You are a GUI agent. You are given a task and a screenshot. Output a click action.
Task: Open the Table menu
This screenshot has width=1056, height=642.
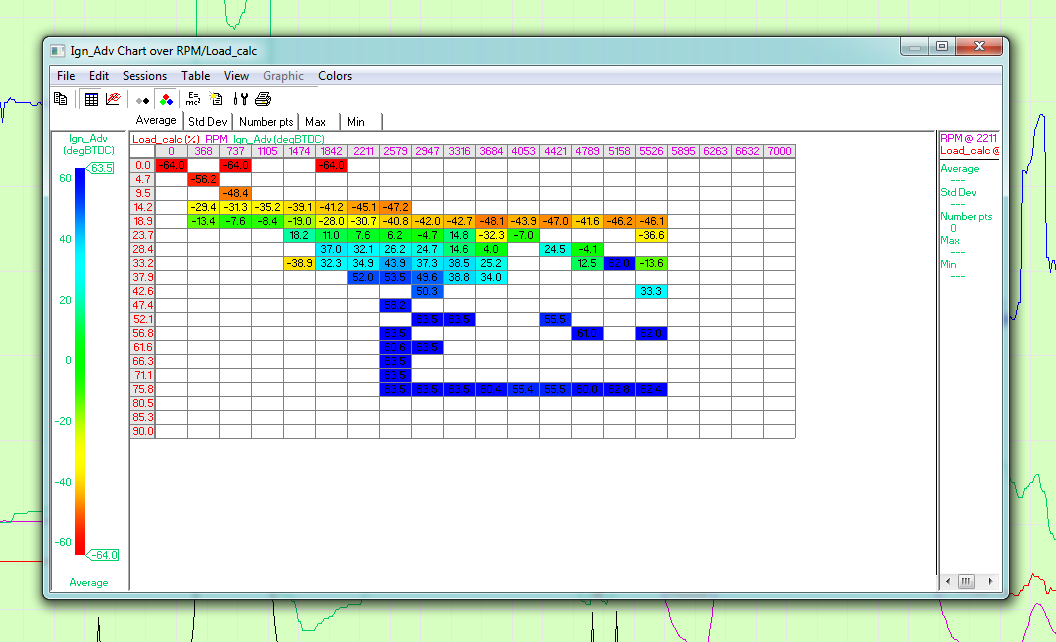[x=195, y=76]
